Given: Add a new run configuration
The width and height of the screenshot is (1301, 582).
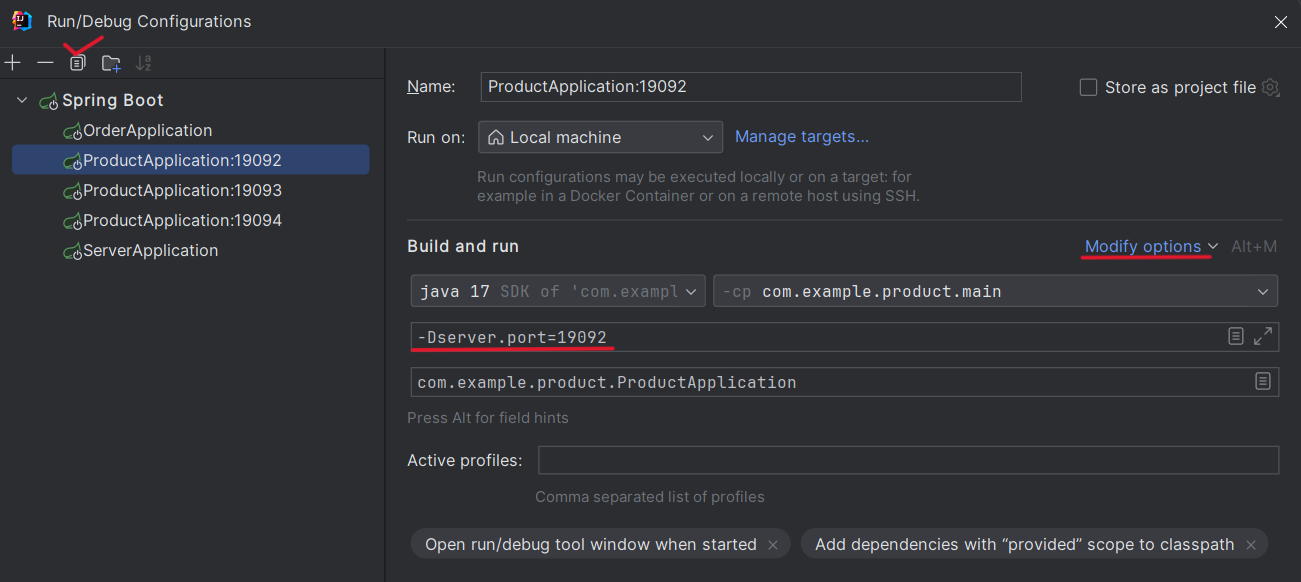Looking at the screenshot, I should 12,63.
